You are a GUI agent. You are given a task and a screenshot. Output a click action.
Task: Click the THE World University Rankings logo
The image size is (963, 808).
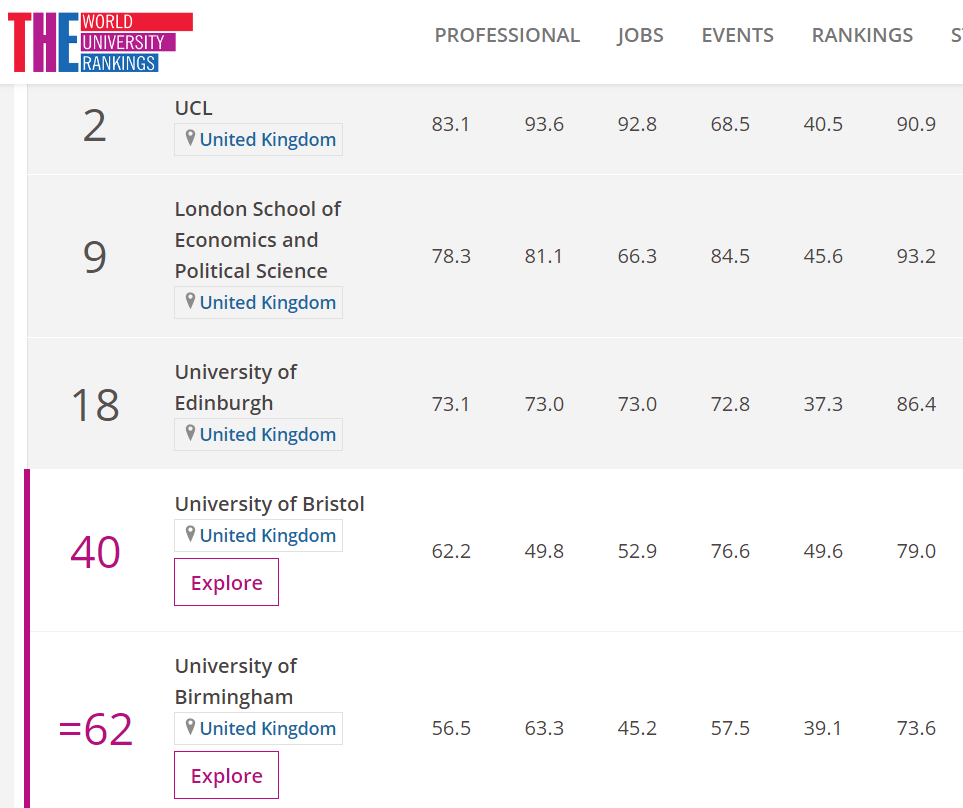click(100, 42)
